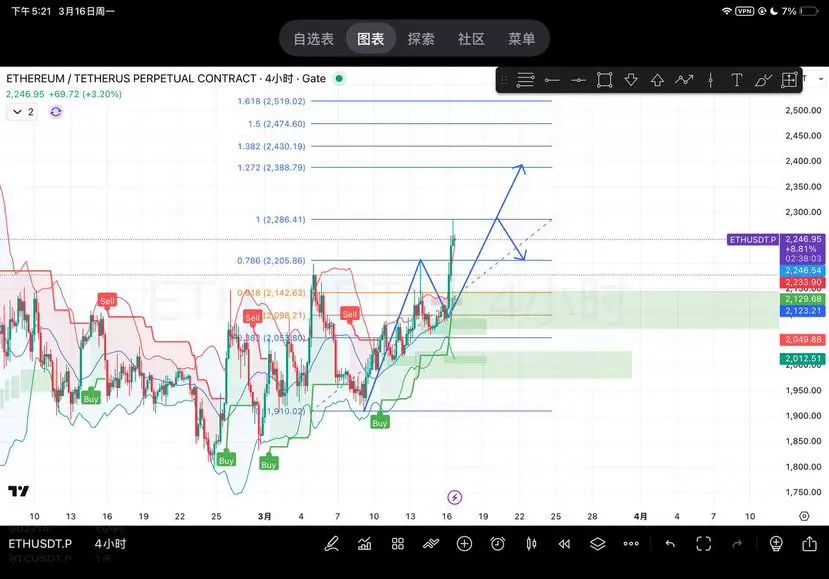Change chart type via candlestick icon
Screen dimensions: 829x579
[x=531, y=544]
